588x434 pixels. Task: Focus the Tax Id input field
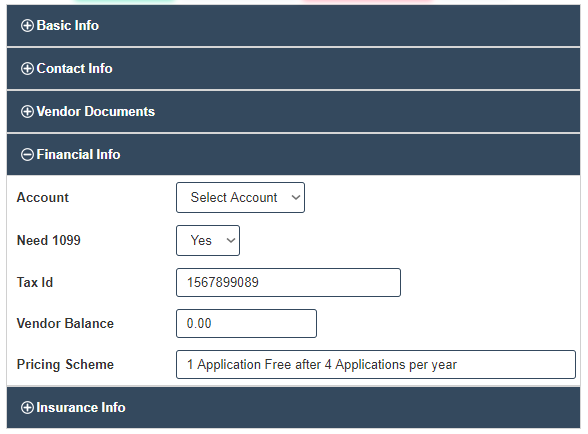coord(288,282)
